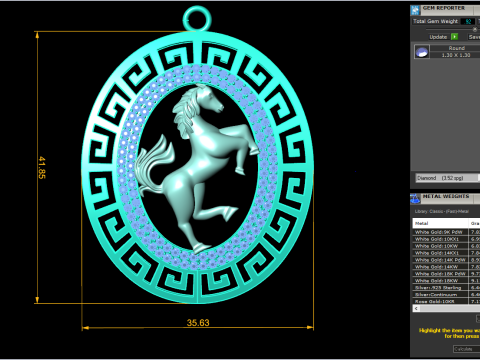Click the '1.30 X 1.30' gem size text
Screen dimensions: 480x360
click(x=456, y=55)
